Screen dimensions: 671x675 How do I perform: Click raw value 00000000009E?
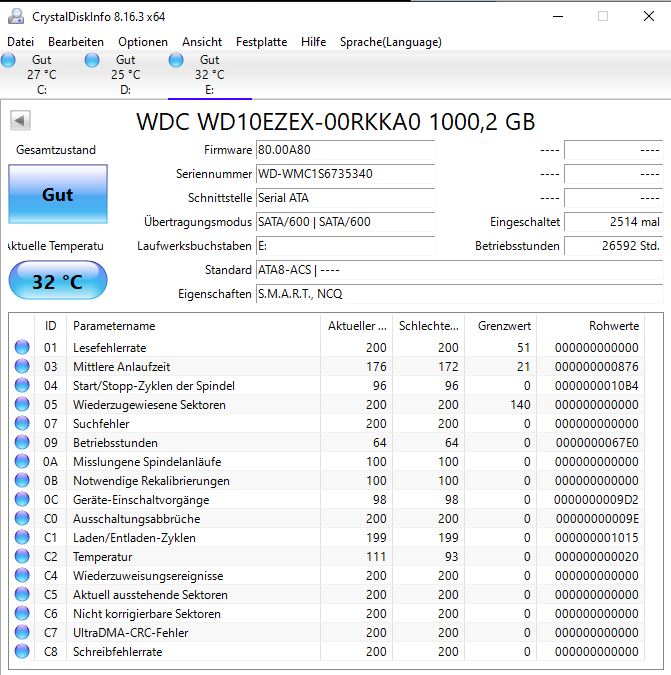tap(597, 519)
